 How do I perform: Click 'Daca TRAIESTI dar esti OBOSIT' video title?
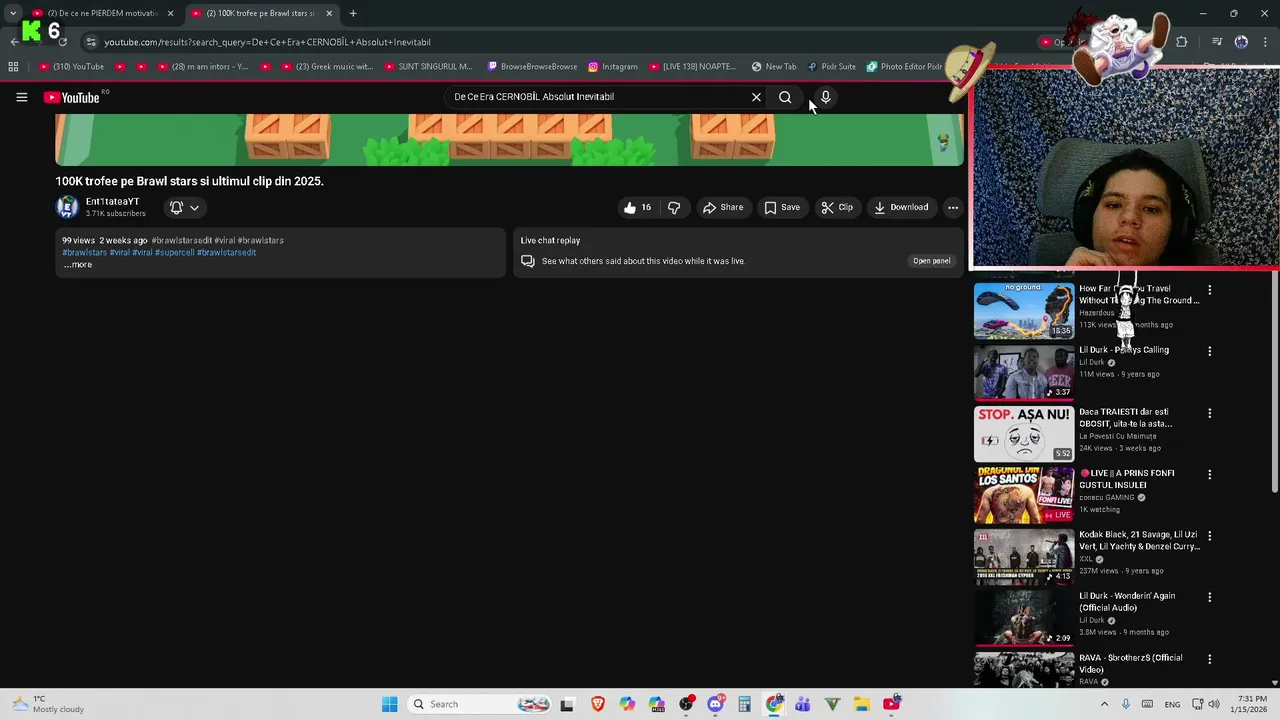coord(1125,418)
